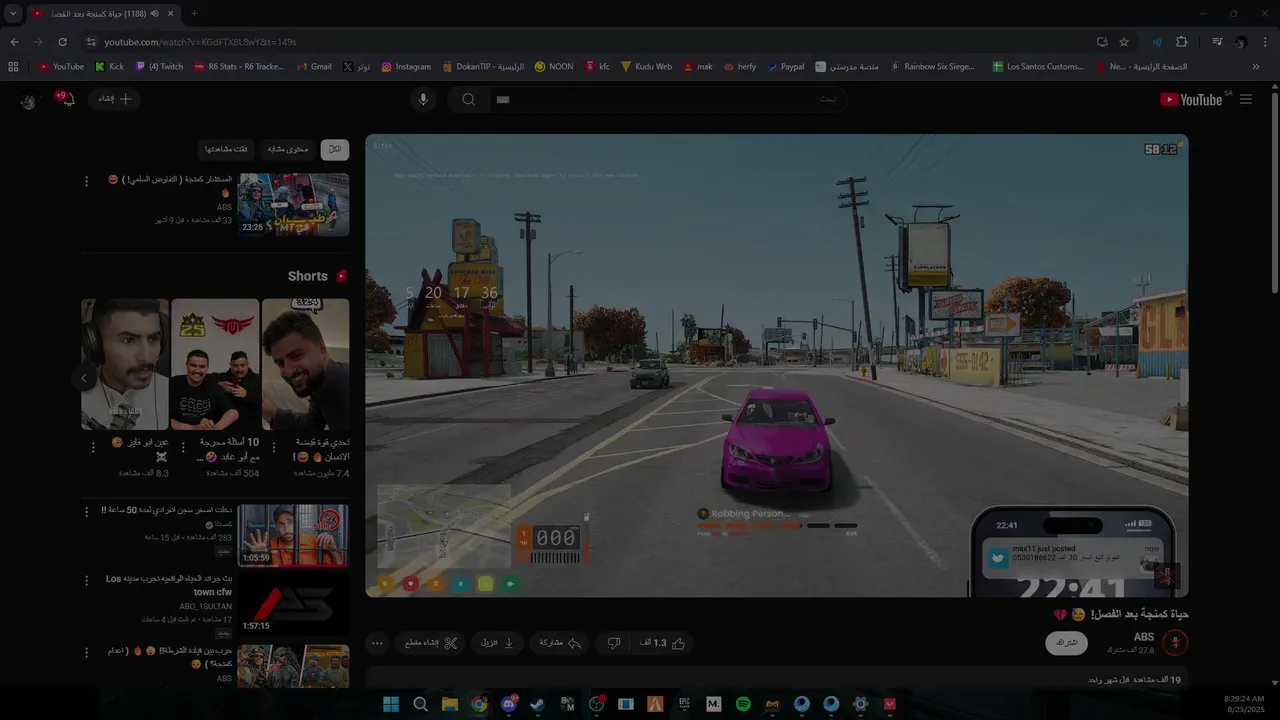
Task: Select the 'الكل' filter chip
Action: pos(335,149)
